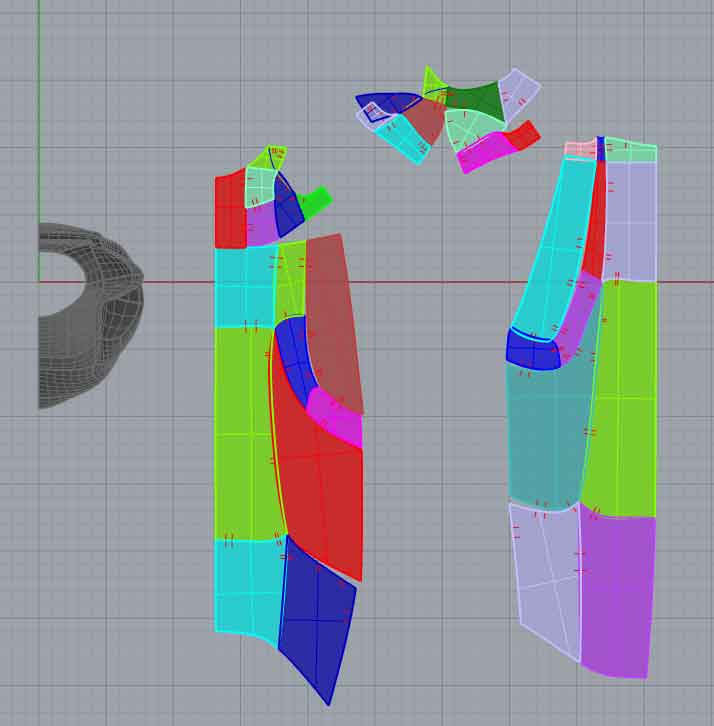Pick the dark blue bottom panel of left pattern
Image resolution: width=714 pixels, height=726 pixels.
pyautogui.click(x=317, y=620)
